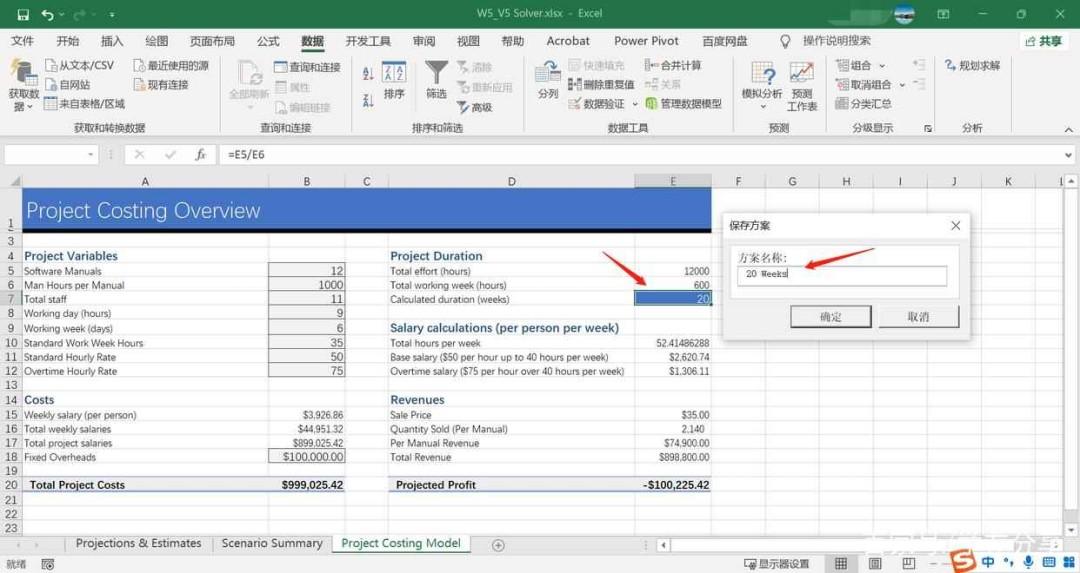Screen dimensions: 1080x573
Task: Switch to Power Pivot tab
Action: point(646,41)
